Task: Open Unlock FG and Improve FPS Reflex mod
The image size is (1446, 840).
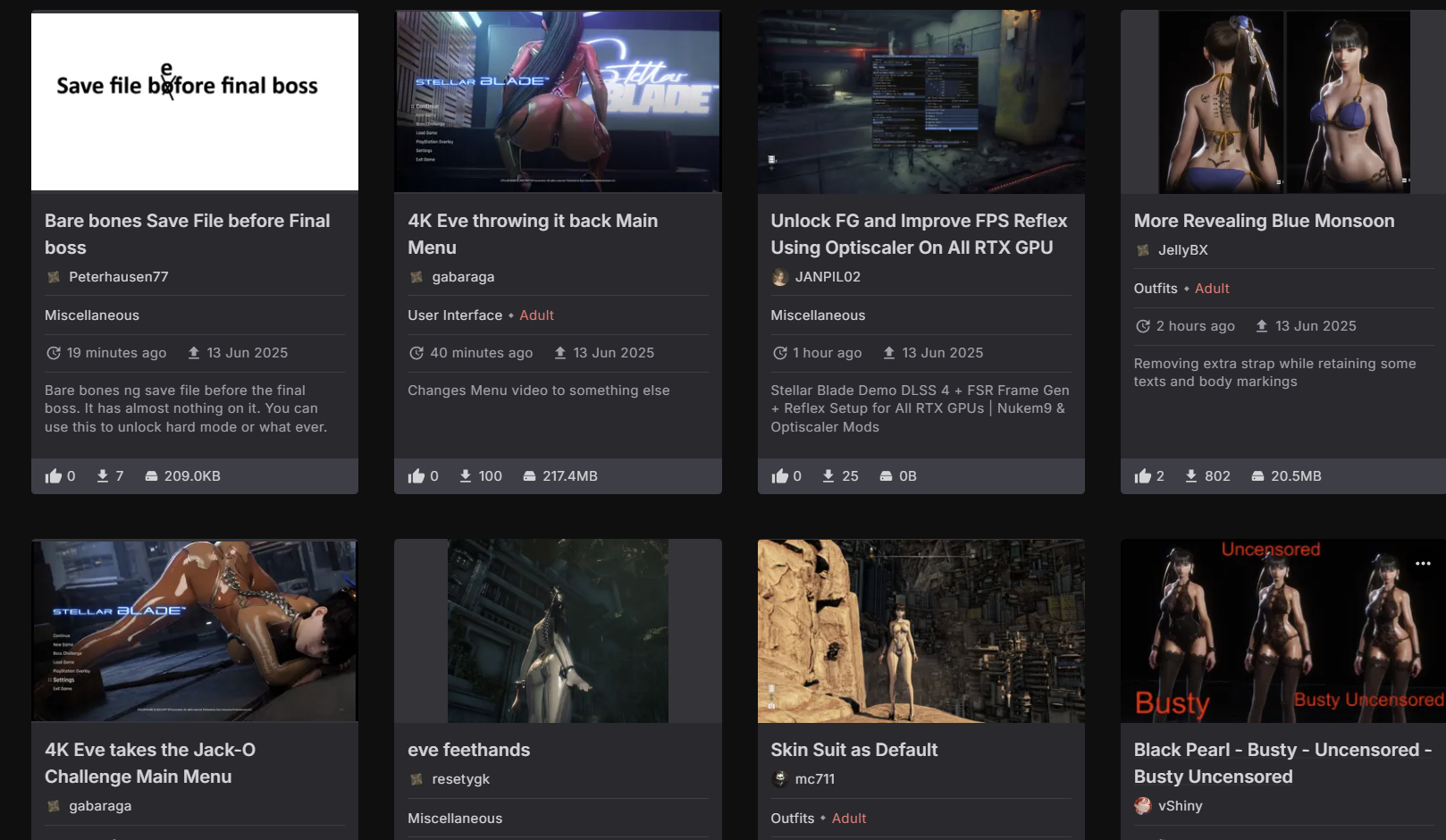Action: 919,234
